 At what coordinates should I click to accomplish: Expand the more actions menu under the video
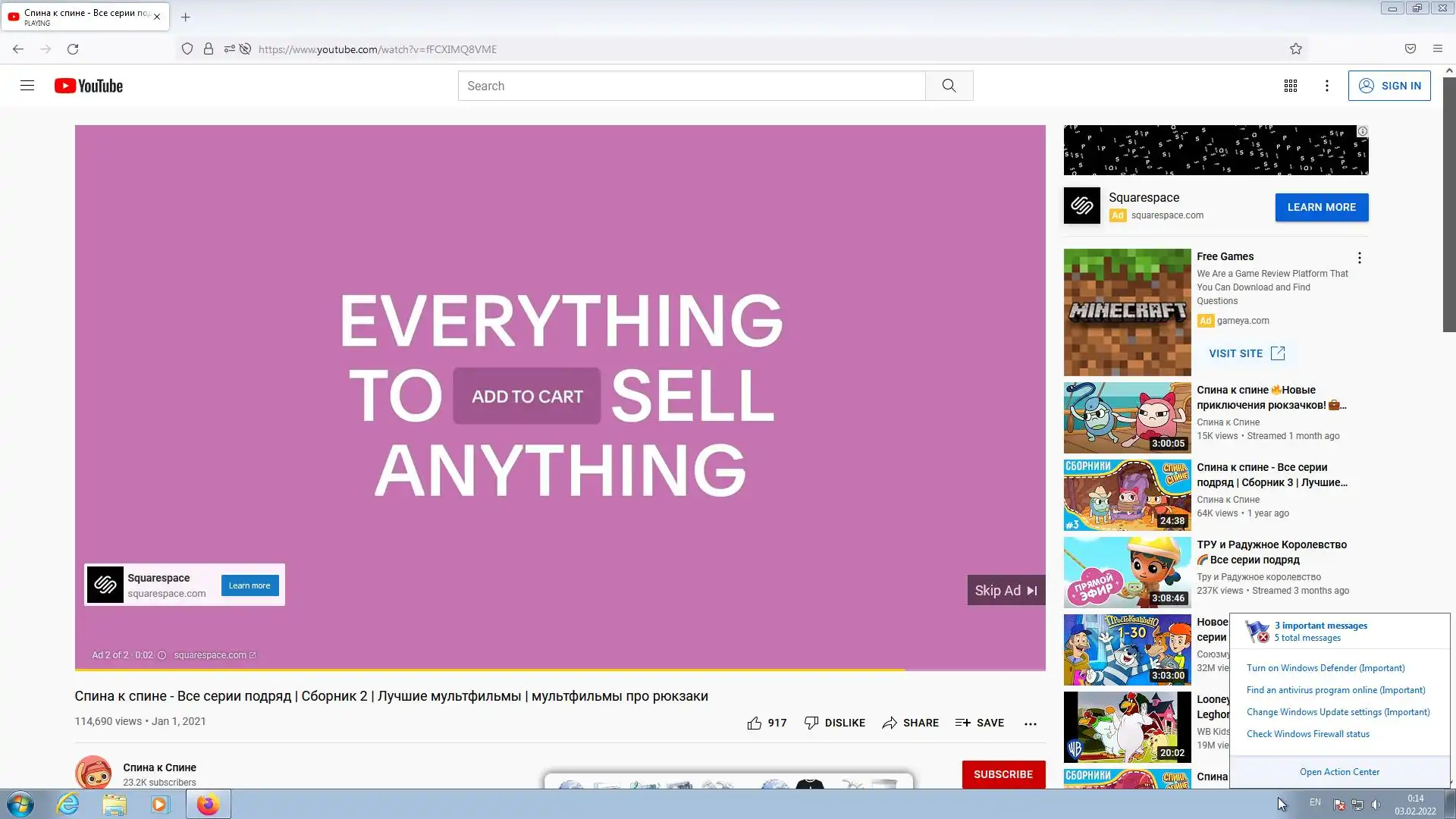[1030, 723]
